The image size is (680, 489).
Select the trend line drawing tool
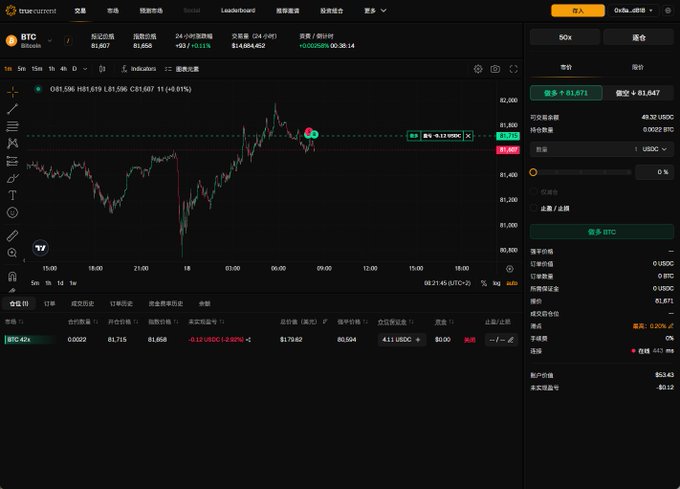[x=13, y=109]
